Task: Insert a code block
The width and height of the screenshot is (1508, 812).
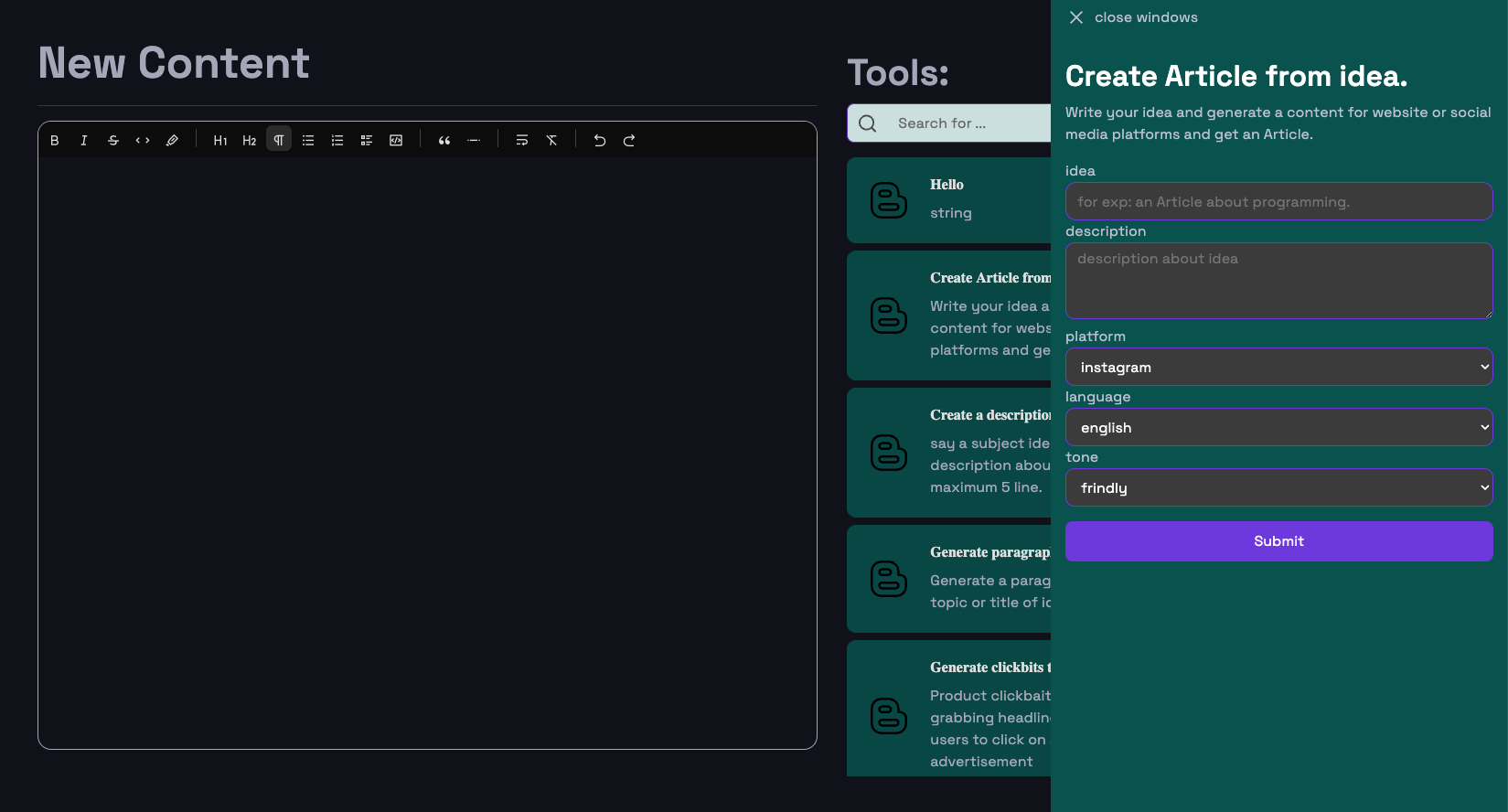Action: [396, 141]
